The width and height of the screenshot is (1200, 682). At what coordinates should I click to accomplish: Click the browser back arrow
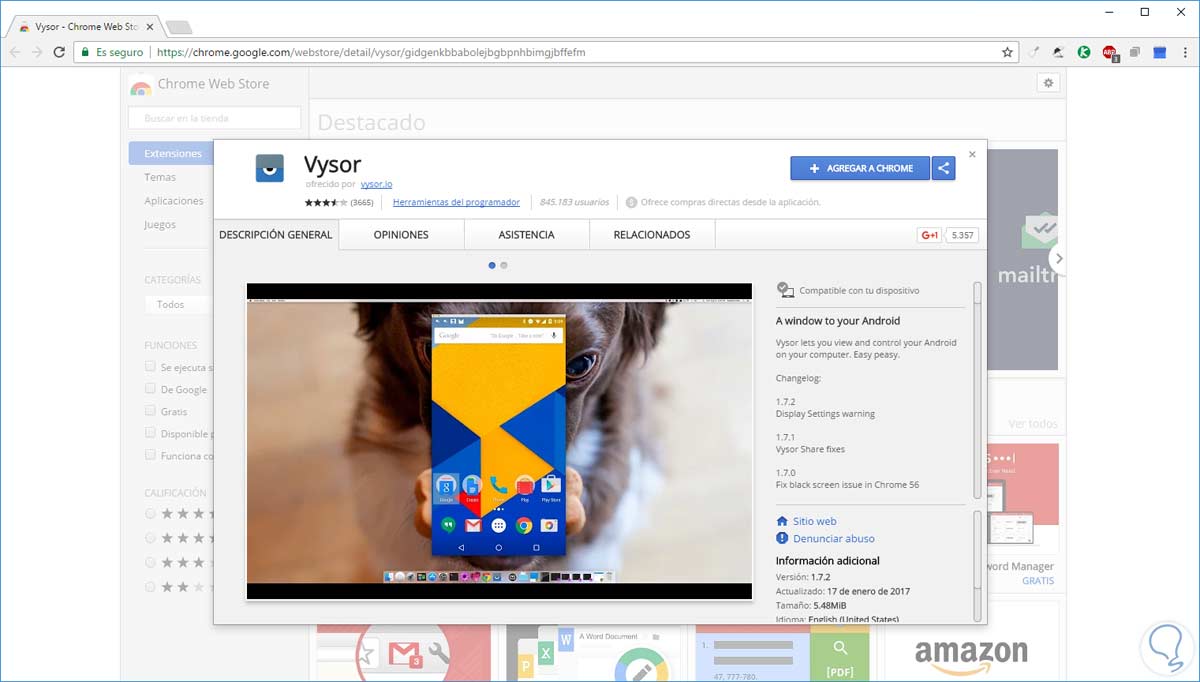coord(15,52)
